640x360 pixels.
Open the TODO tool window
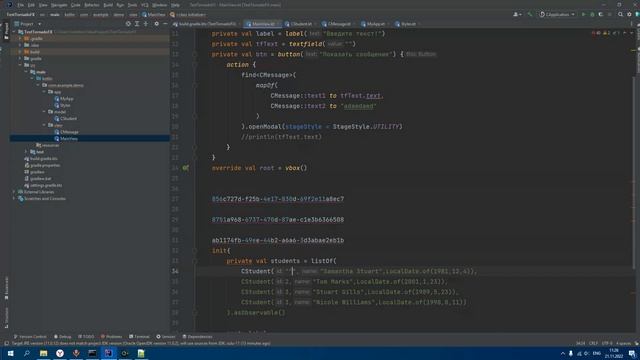point(86,337)
